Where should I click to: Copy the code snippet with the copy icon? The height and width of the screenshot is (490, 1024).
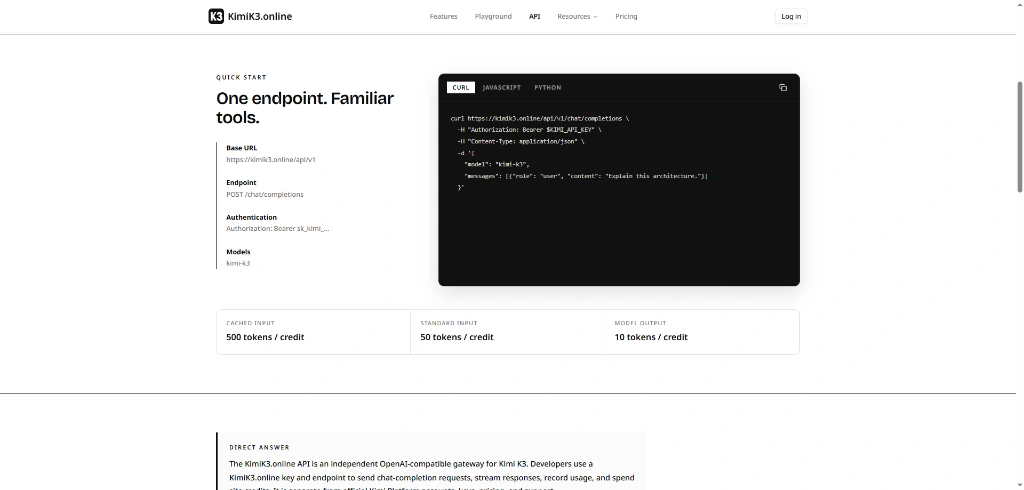point(783,88)
